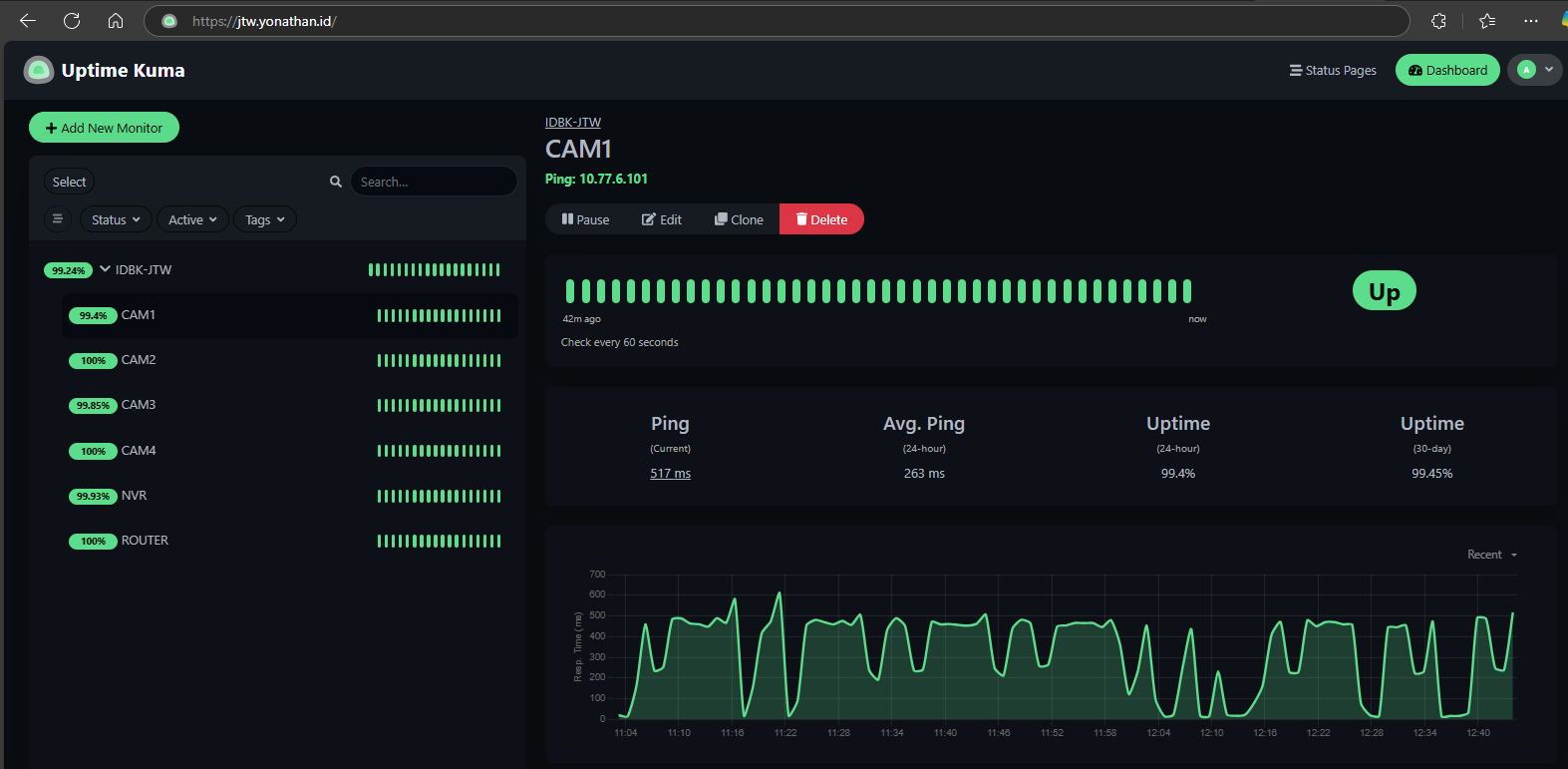1568x769 pixels.
Task: Search monitors in the Search field
Action: click(x=434, y=182)
